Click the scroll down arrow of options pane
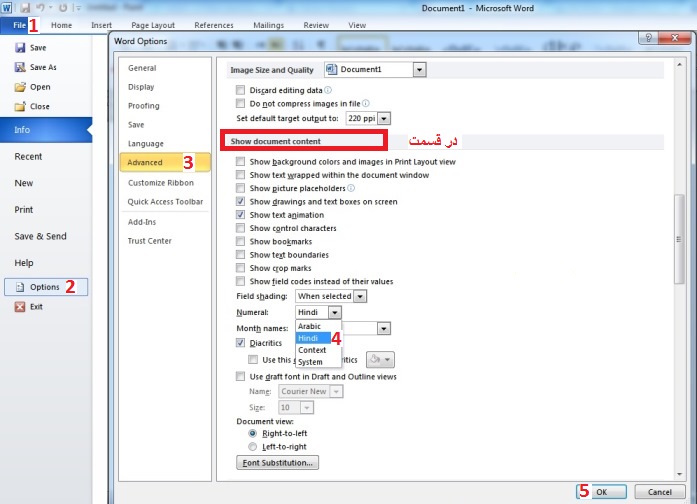Screen dimensions: 697x504 tap(679, 474)
